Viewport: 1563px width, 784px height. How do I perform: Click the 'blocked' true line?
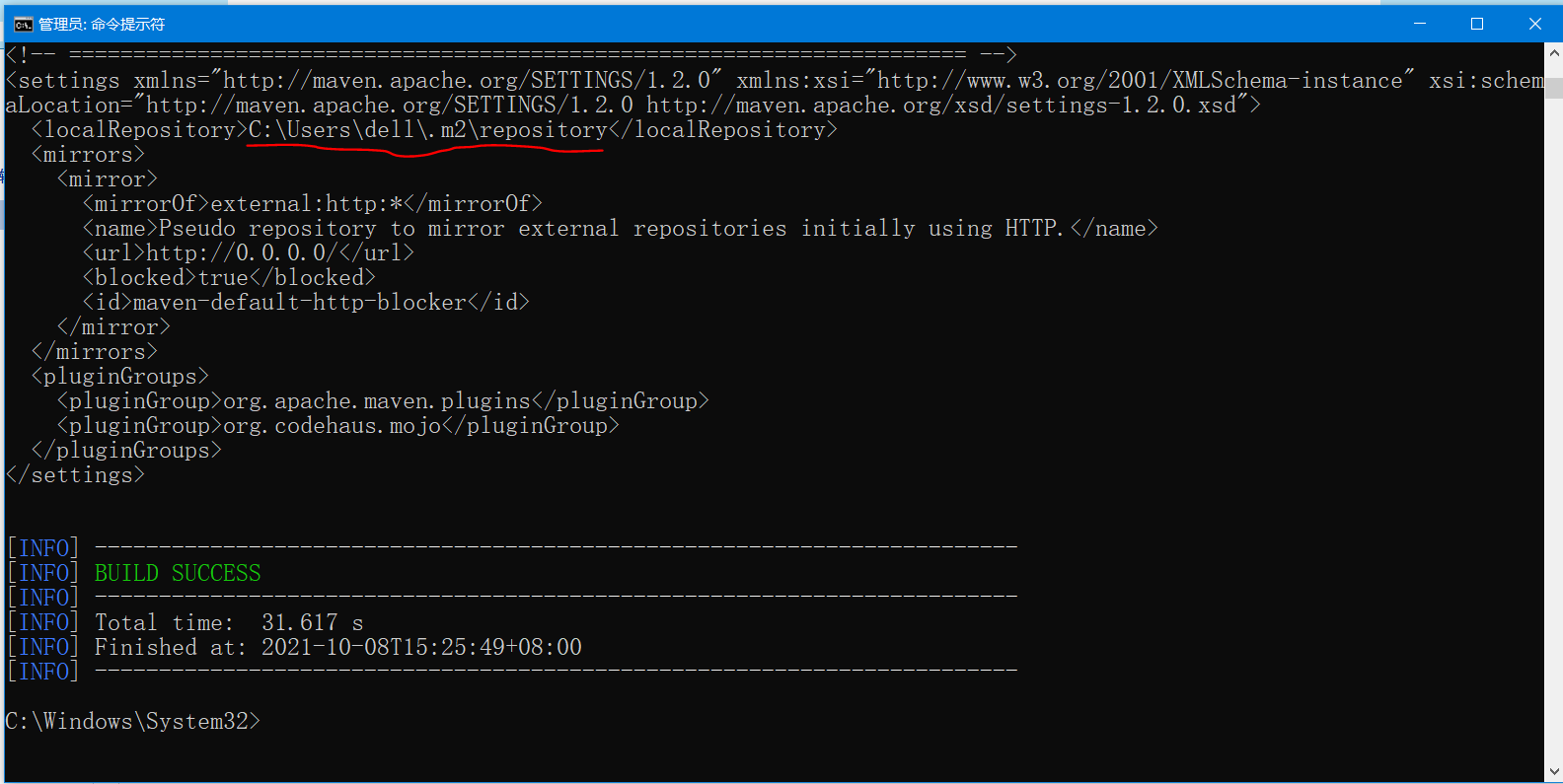pos(229,277)
